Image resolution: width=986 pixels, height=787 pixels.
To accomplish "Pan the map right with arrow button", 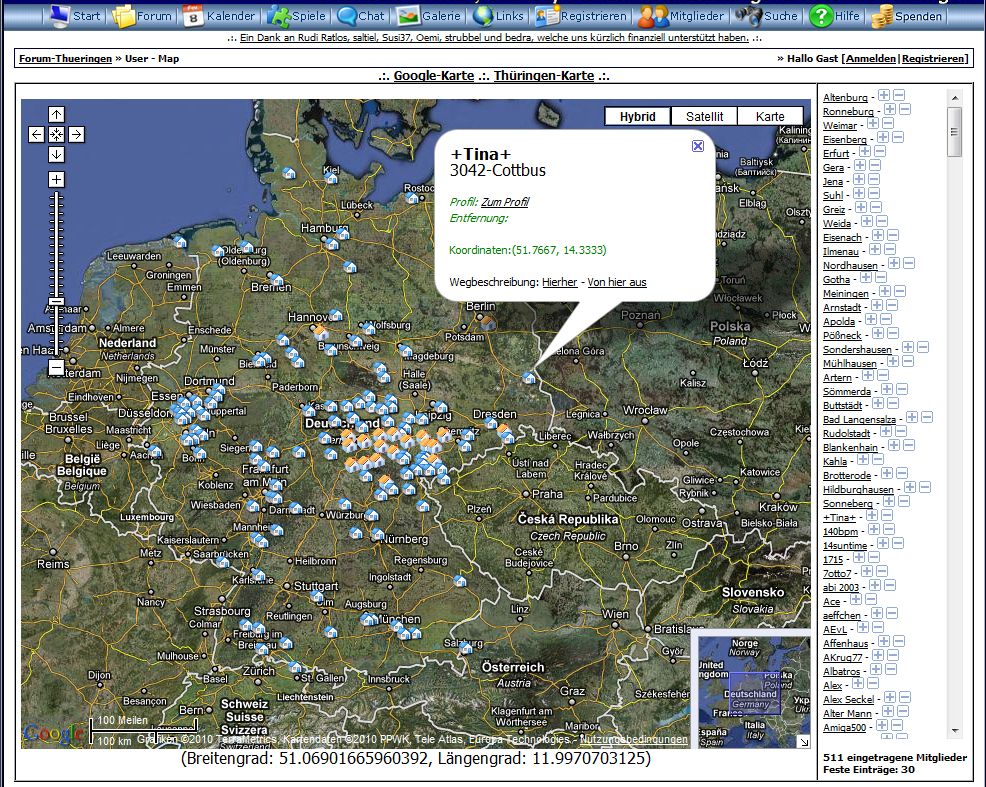I will pos(77,134).
